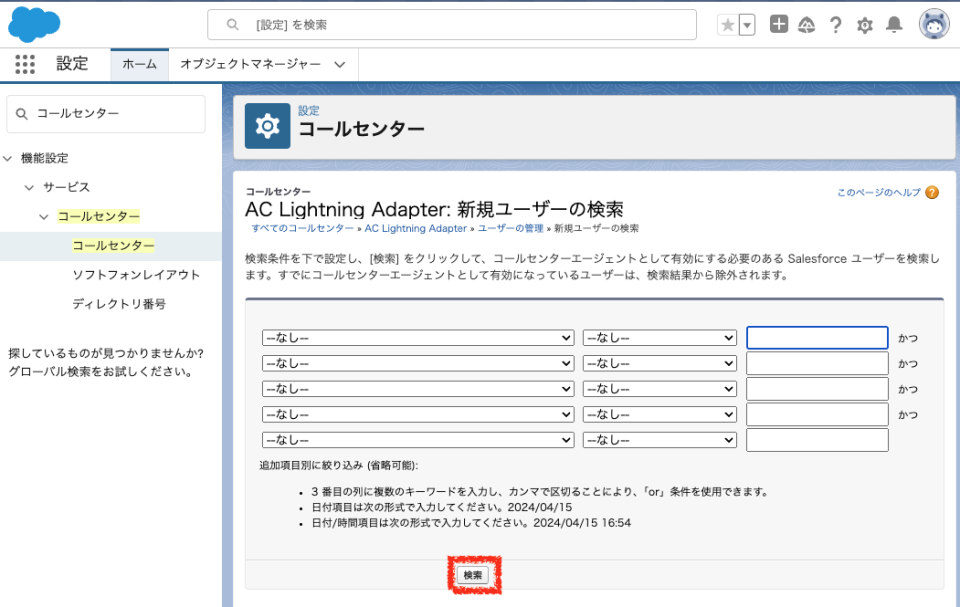This screenshot has height=607, width=960.
Task: Click the blue gear setup page icon
Action: coord(268,126)
